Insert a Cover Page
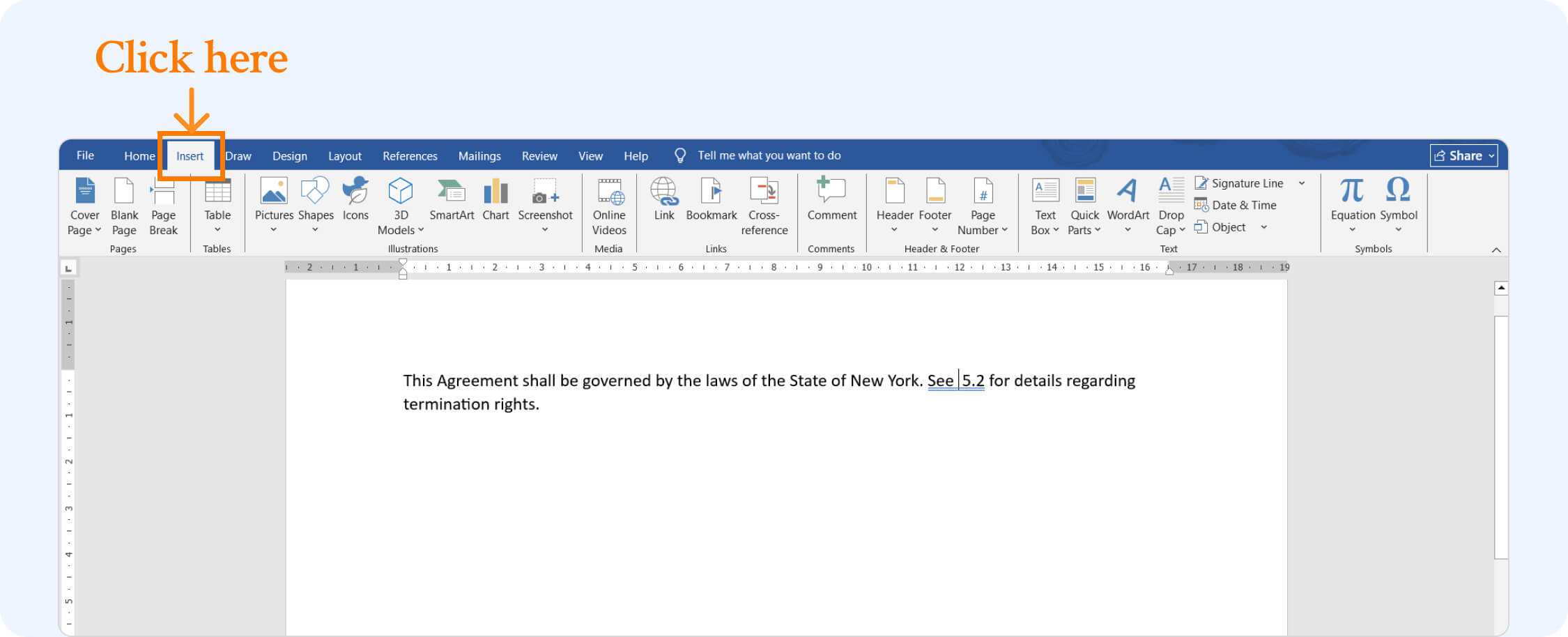The height and width of the screenshot is (637, 1568). coord(84,206)
